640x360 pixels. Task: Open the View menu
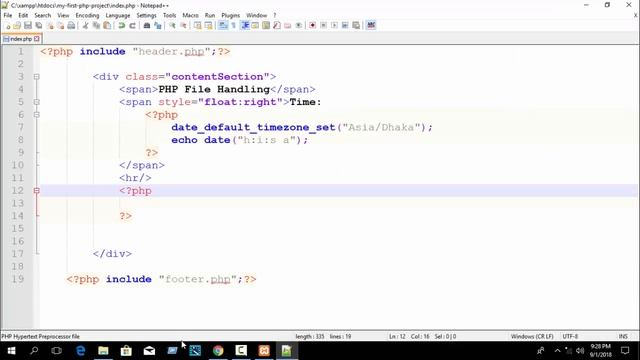(63, 16)
